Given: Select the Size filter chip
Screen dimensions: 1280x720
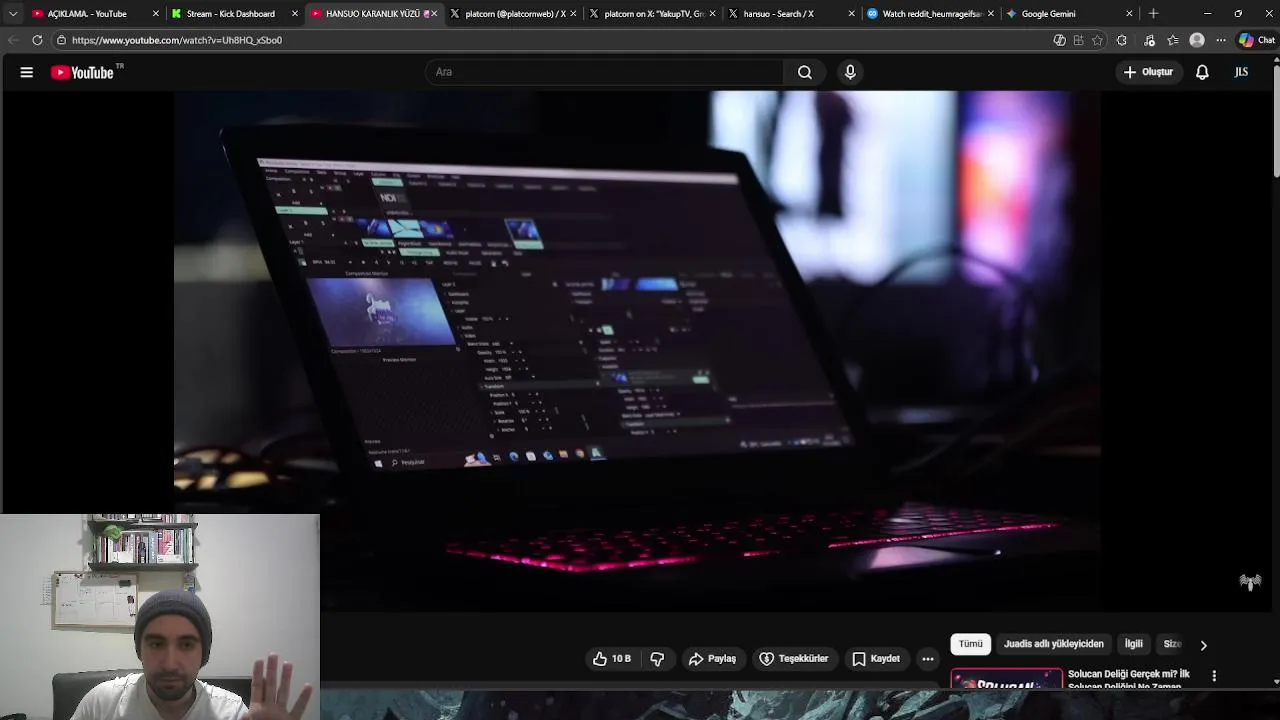Looking at the screenshot, I should click(x=1172, y=644).
